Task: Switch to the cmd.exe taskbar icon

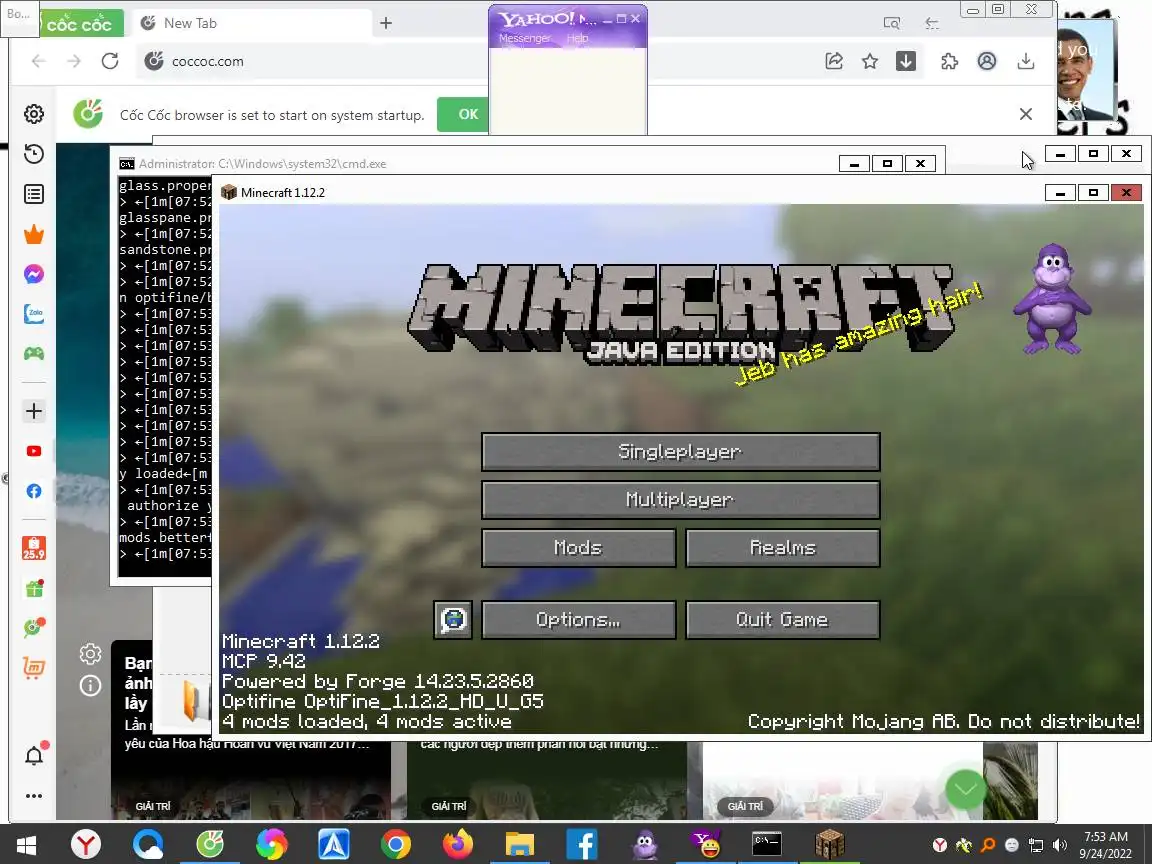Action: tap(767, 844)
